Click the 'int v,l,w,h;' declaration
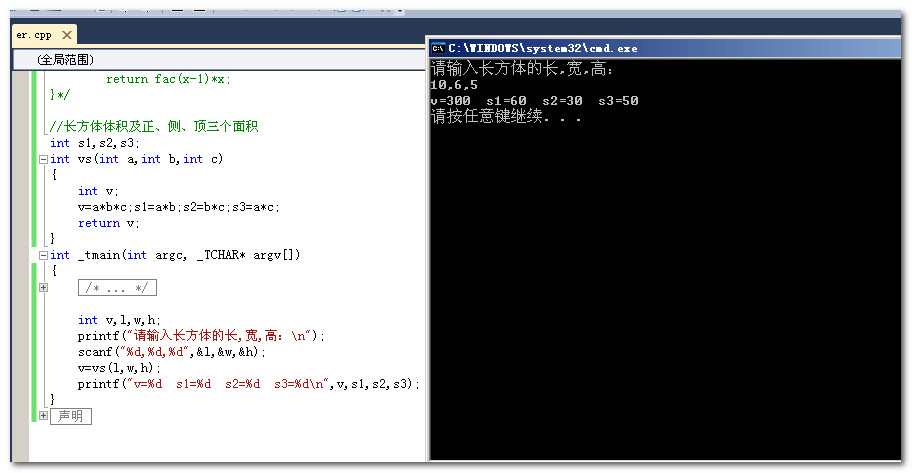This screenshot has height=473, width=912. [119, 320]
